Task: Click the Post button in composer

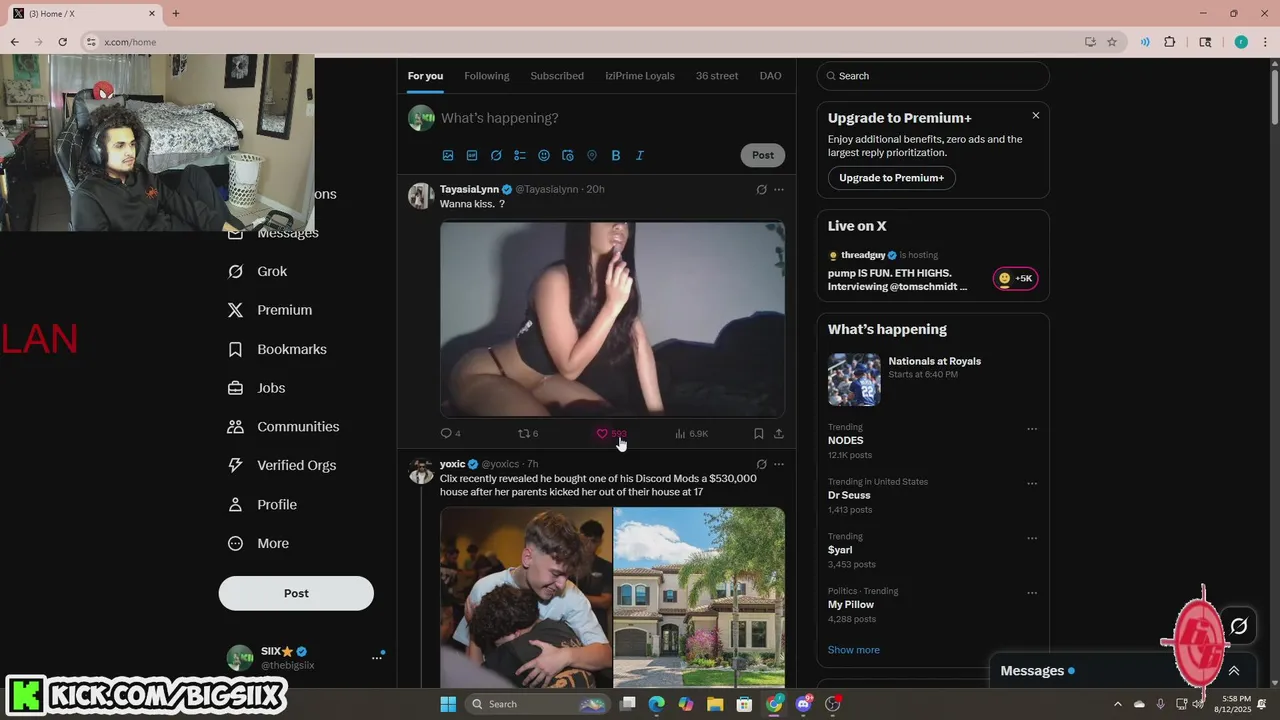Action: (x=763, y=155)
